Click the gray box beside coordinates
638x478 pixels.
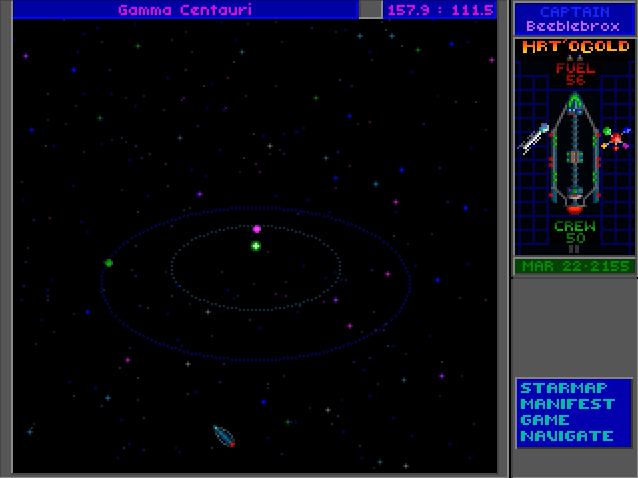click(x=370, y=9)
